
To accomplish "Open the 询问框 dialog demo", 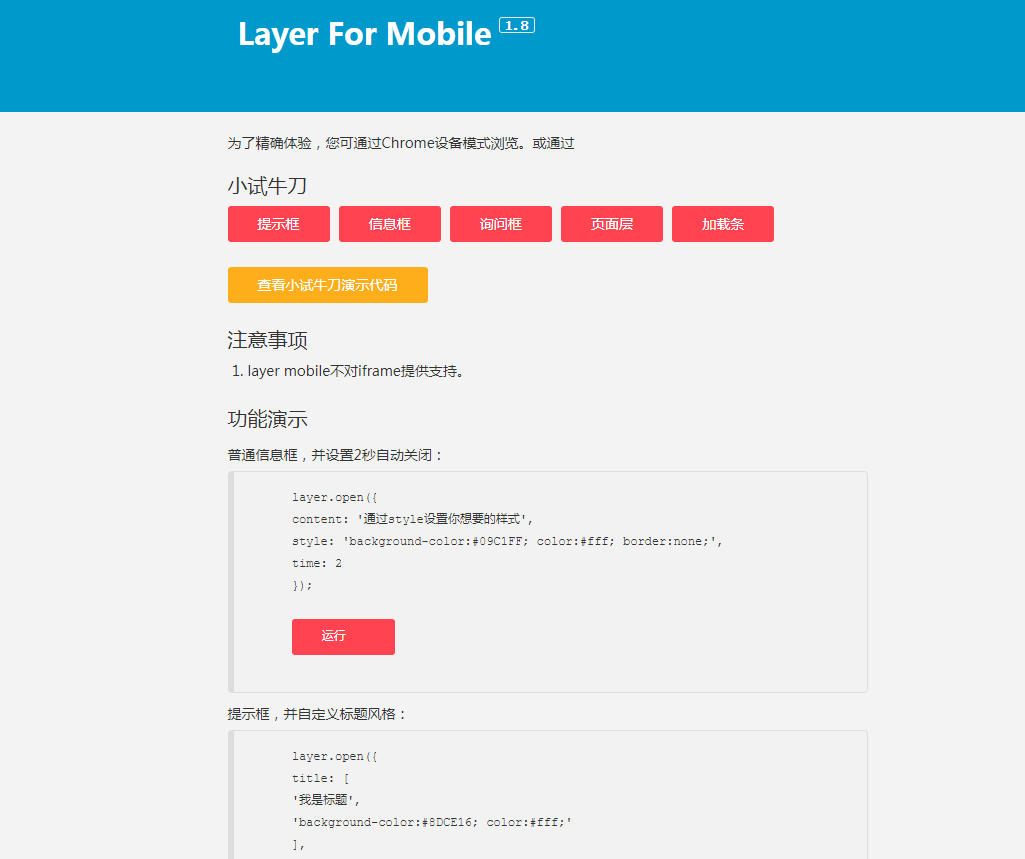I will point(500,223).
